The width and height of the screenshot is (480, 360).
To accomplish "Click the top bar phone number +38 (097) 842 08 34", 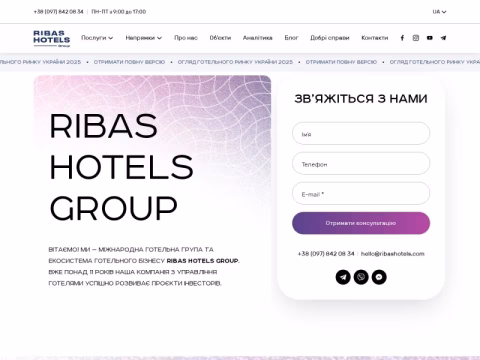I will coord(58,12).
